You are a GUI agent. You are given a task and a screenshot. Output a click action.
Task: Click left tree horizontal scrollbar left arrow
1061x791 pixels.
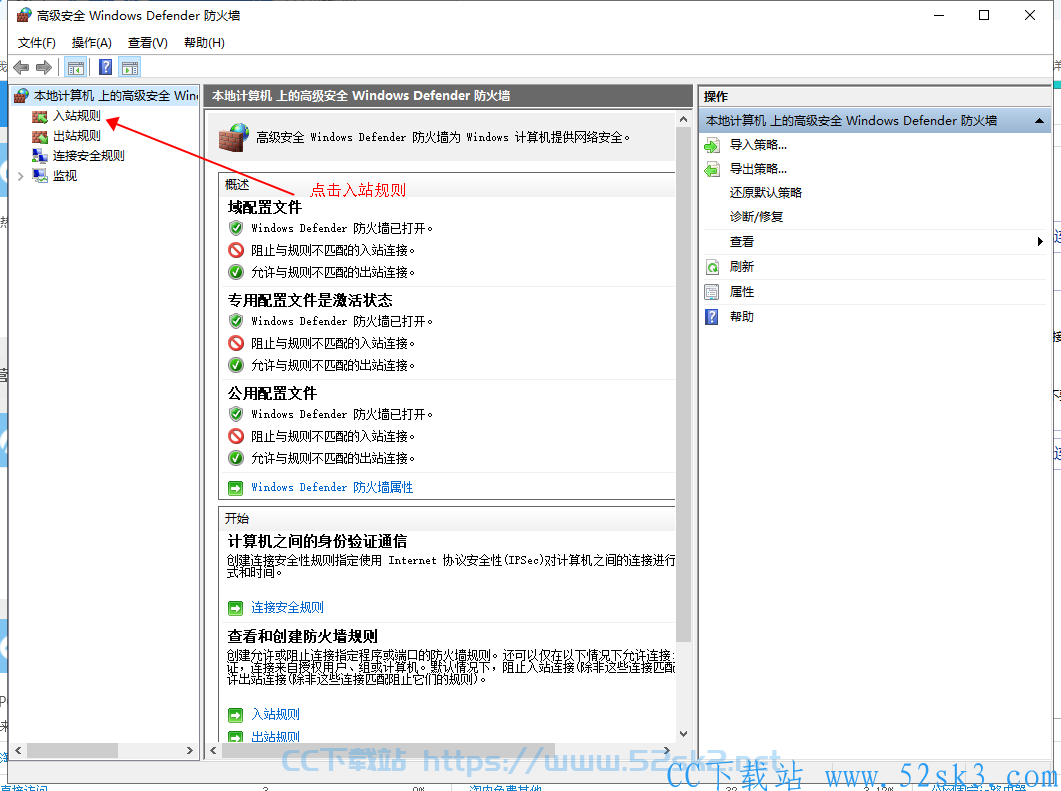(x=18, y=750)
